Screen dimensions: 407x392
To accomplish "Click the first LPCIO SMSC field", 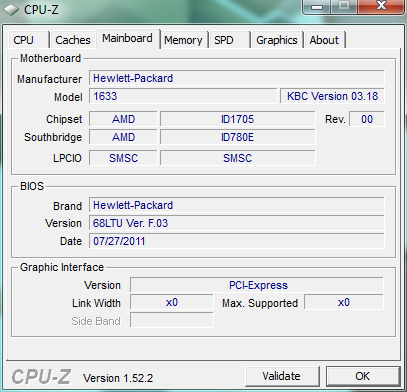I will tap(123, 158).
